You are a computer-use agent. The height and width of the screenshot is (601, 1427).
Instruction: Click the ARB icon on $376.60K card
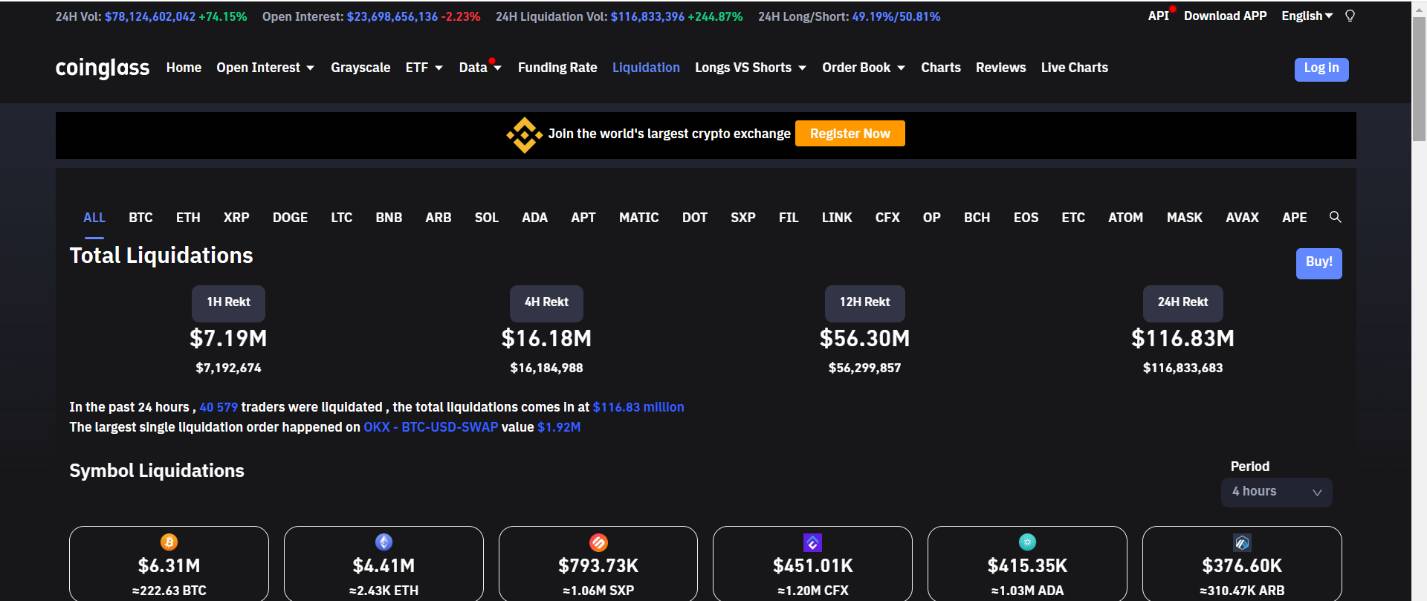coord(1242,542)
